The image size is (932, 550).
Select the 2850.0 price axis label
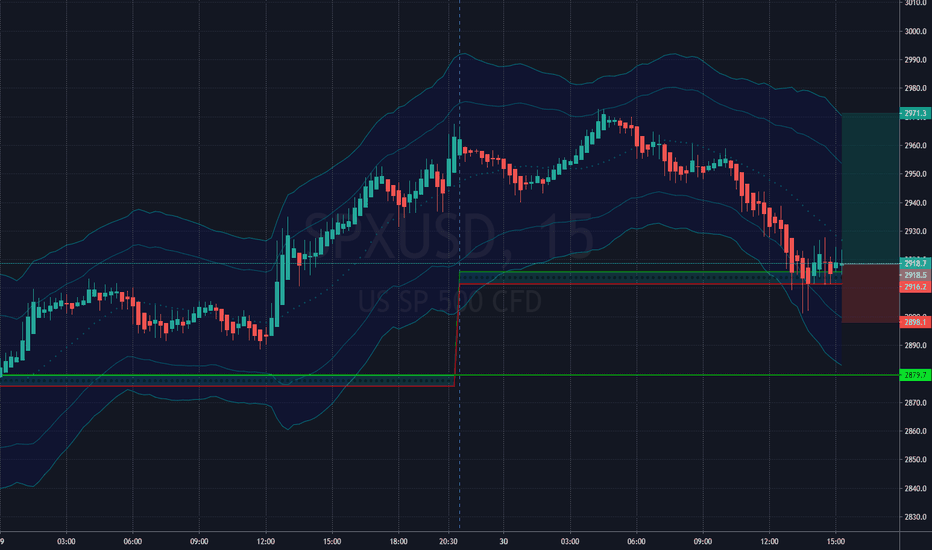pos(915,460)
